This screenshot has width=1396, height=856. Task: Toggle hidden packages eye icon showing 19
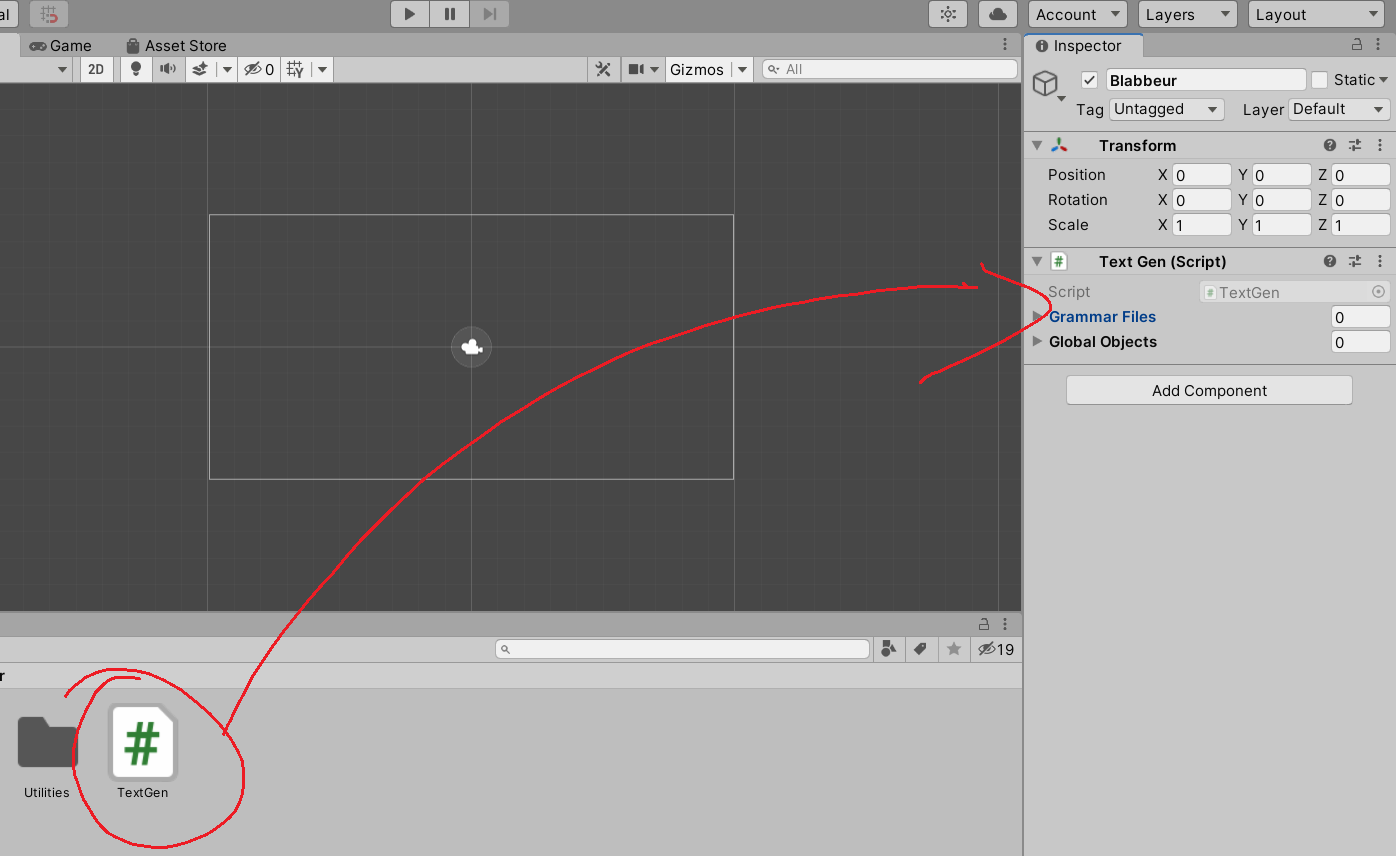click(x=995, y=650)
